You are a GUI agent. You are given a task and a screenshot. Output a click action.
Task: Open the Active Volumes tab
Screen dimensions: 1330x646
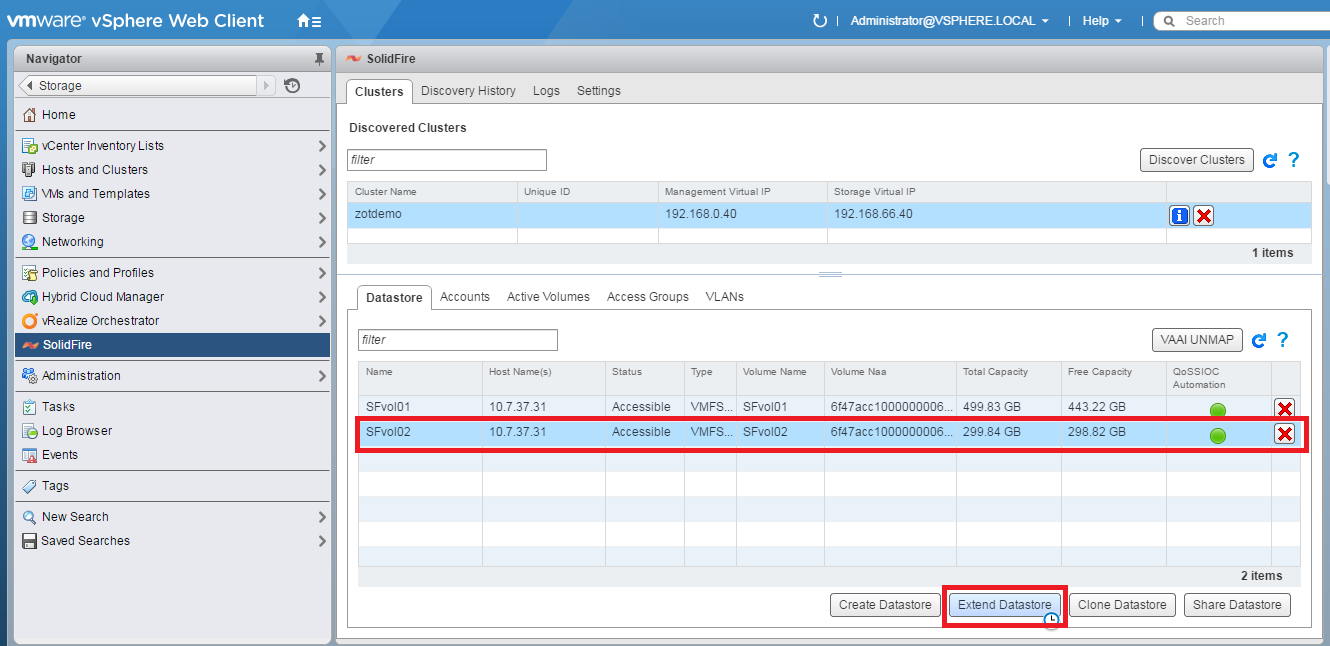click(548, 297)
